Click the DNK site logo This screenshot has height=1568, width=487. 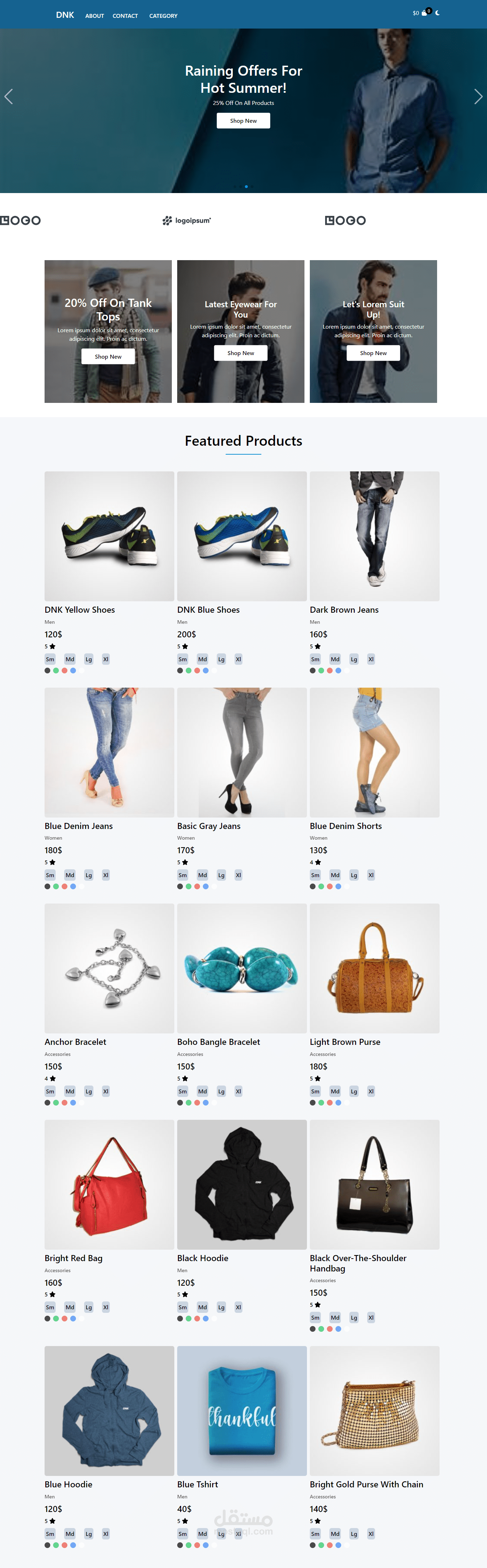(65, 15)
